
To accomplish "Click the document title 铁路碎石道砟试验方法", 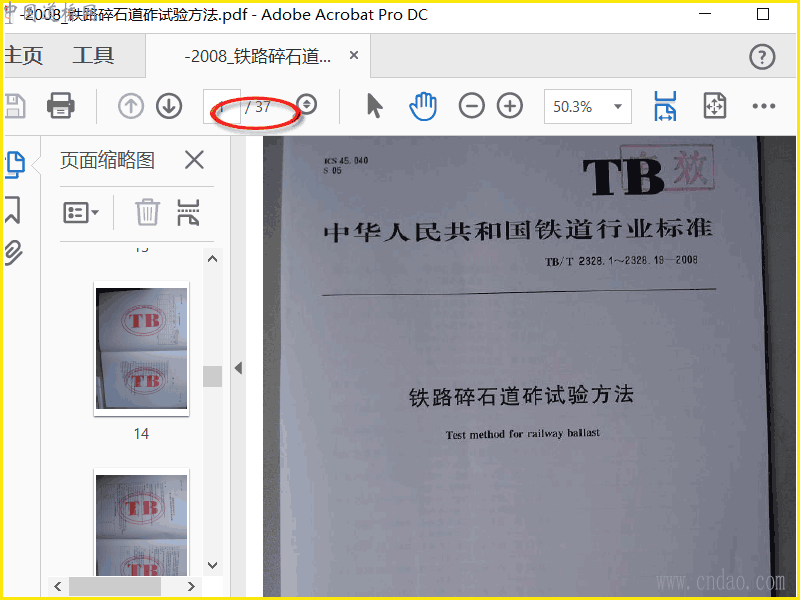I will [x=521, y=395].
